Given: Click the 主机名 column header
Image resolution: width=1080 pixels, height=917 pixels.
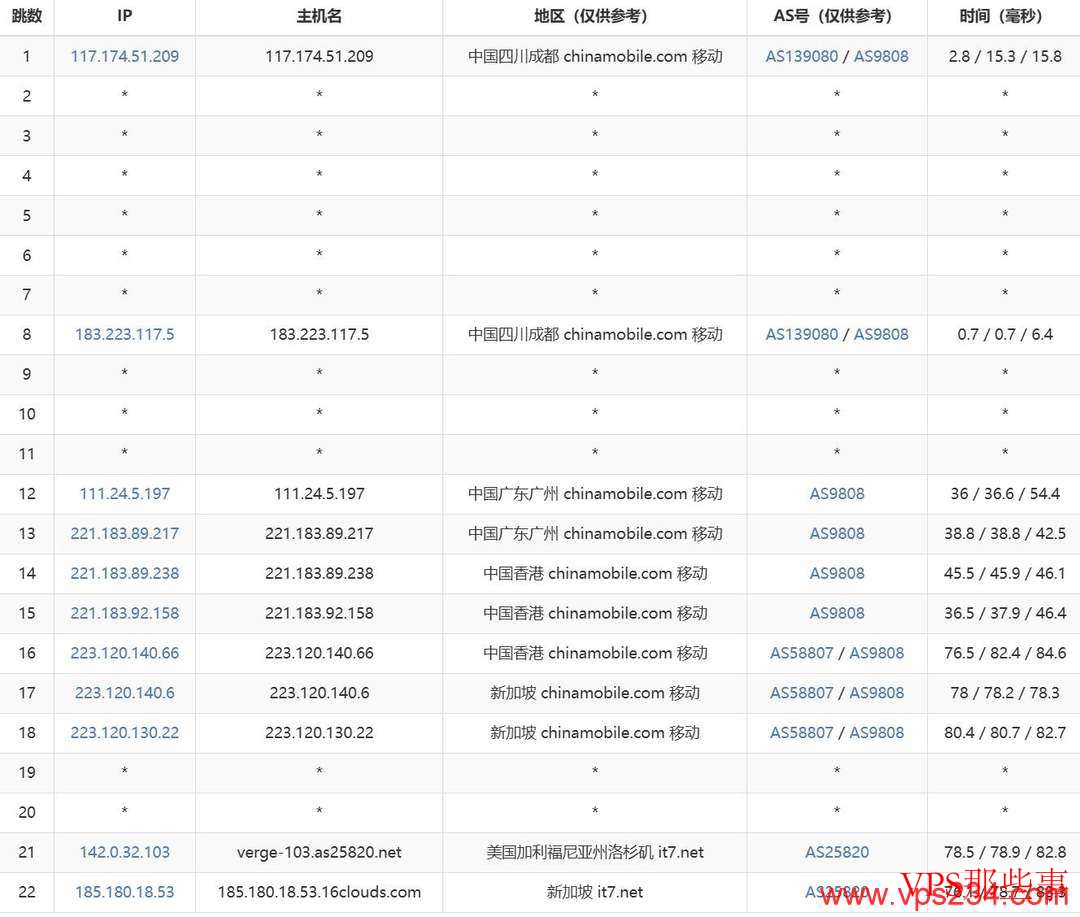Looking at the screenshot, I should point(319,17).
